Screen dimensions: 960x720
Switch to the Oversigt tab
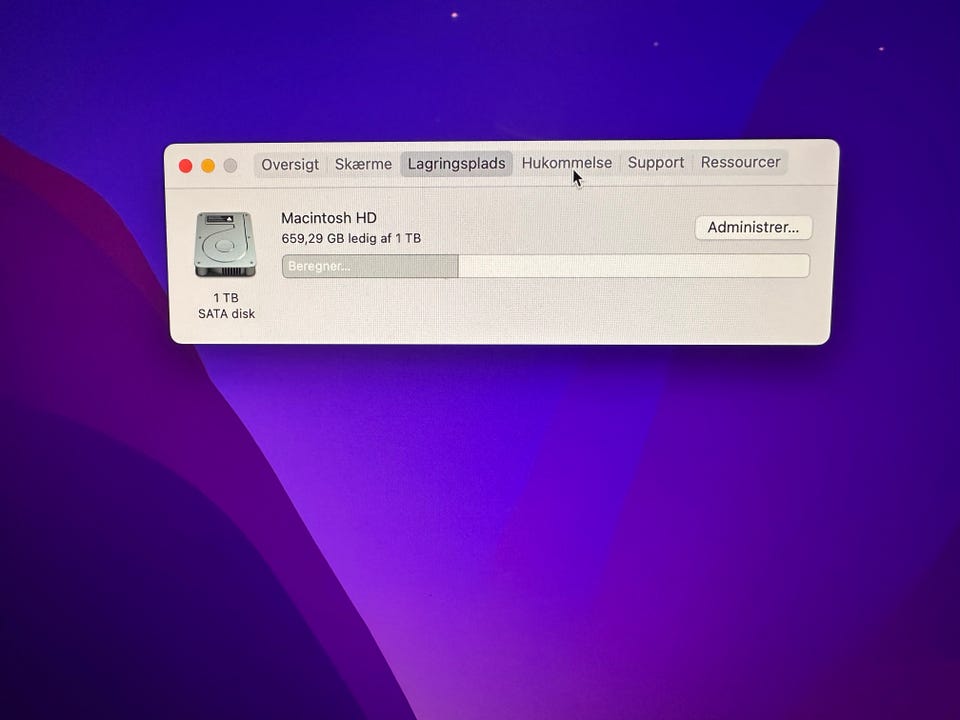(290, 165)
